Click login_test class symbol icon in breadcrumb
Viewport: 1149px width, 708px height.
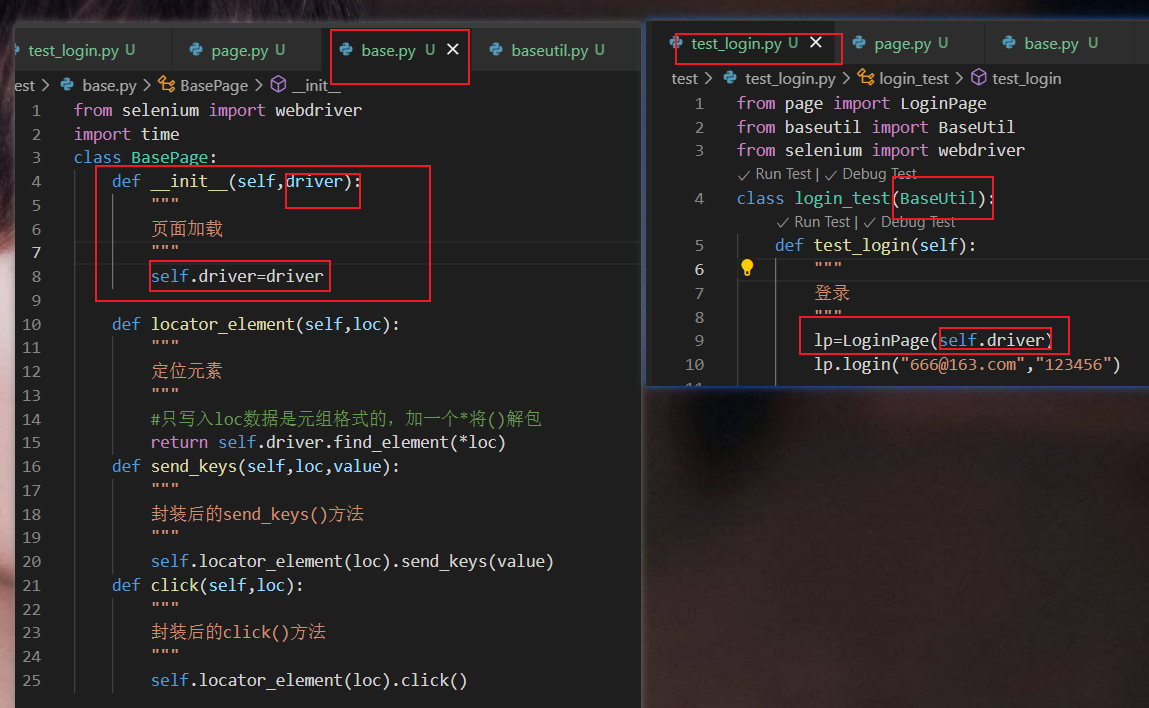pos(866,77)
